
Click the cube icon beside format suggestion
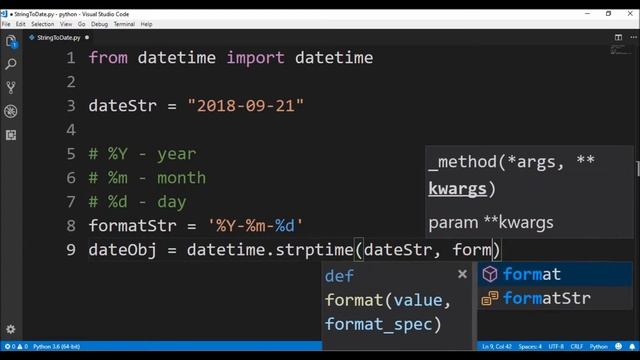[490, 274]
